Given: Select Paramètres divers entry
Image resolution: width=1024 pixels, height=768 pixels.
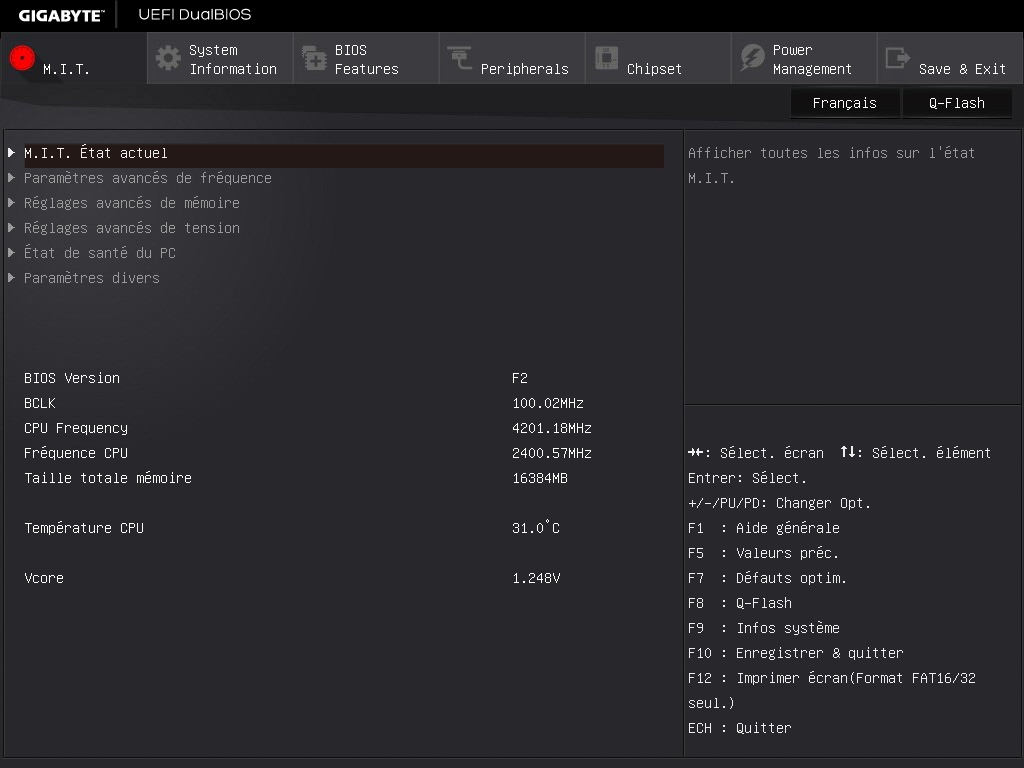Looking at the screenshot, I should pyautogui.click(x=92, y=278).
